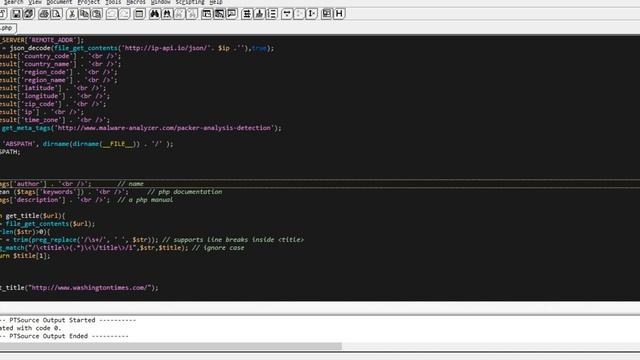Click the Save All toolbar icon
Viewport: 640px width, 360px height.
29,14
